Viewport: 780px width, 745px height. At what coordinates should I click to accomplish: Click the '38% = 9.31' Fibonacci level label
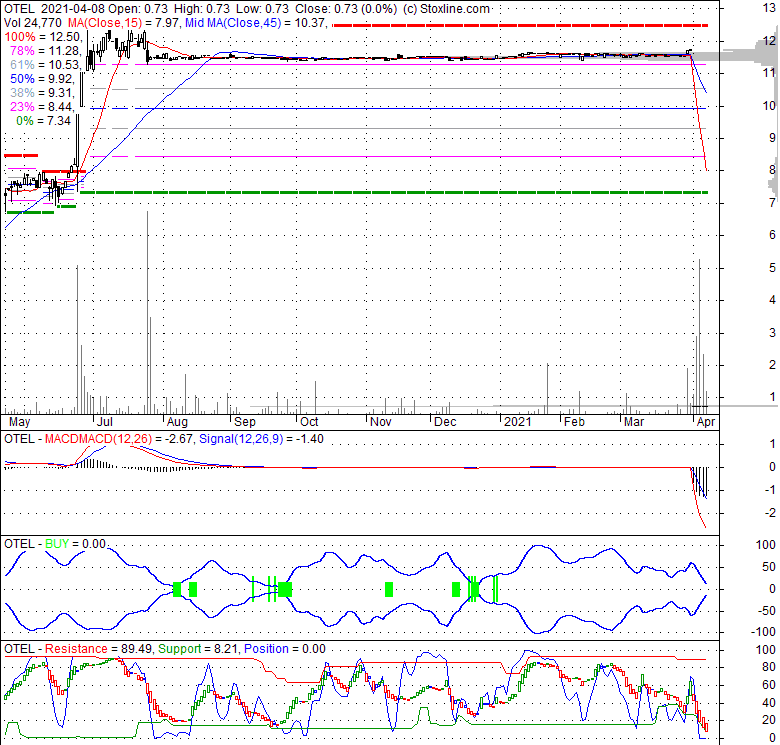point(42,93)
